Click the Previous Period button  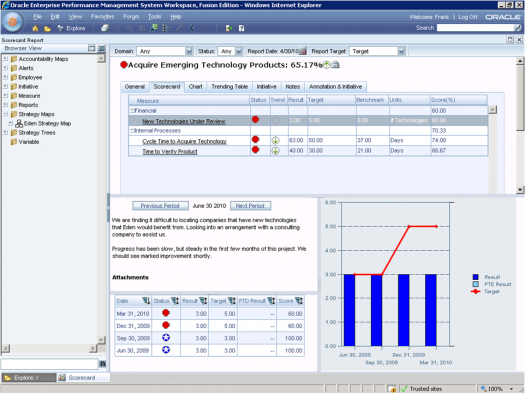click(160, 206)
